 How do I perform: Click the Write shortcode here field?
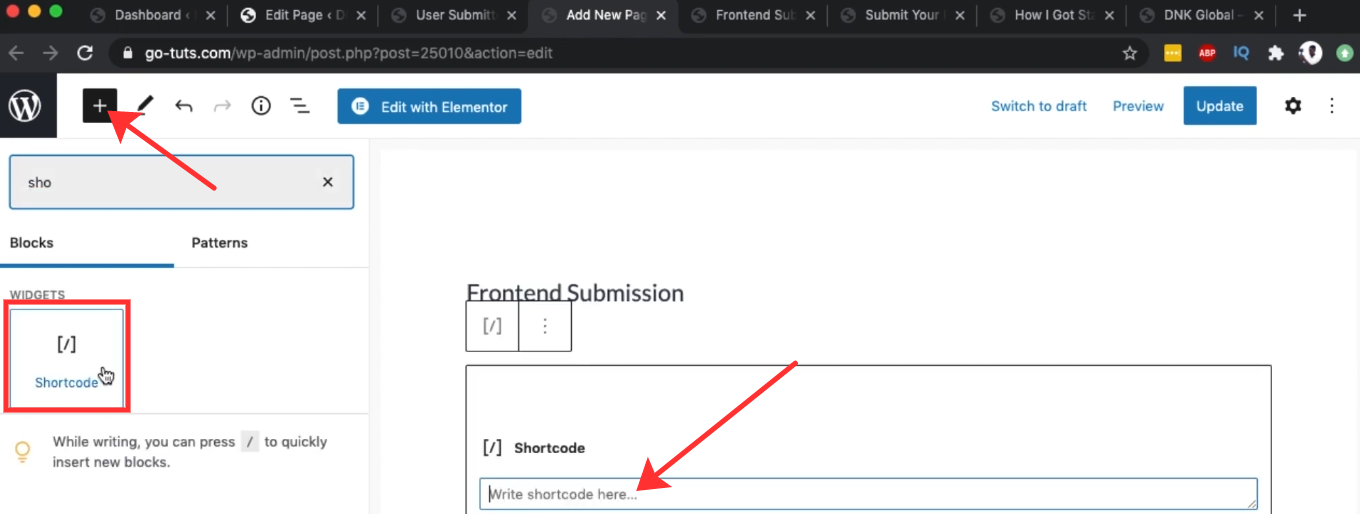pyautogui.click(x=868, y=494)
